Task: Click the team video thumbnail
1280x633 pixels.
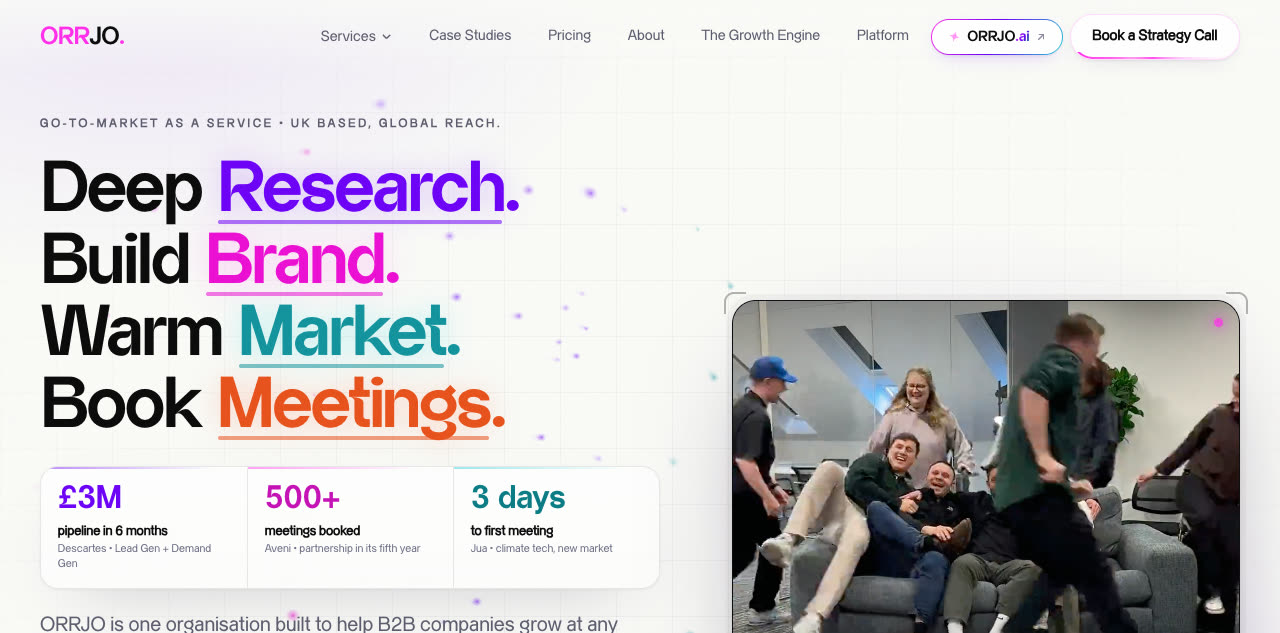Action: click(x=986, y=467)
